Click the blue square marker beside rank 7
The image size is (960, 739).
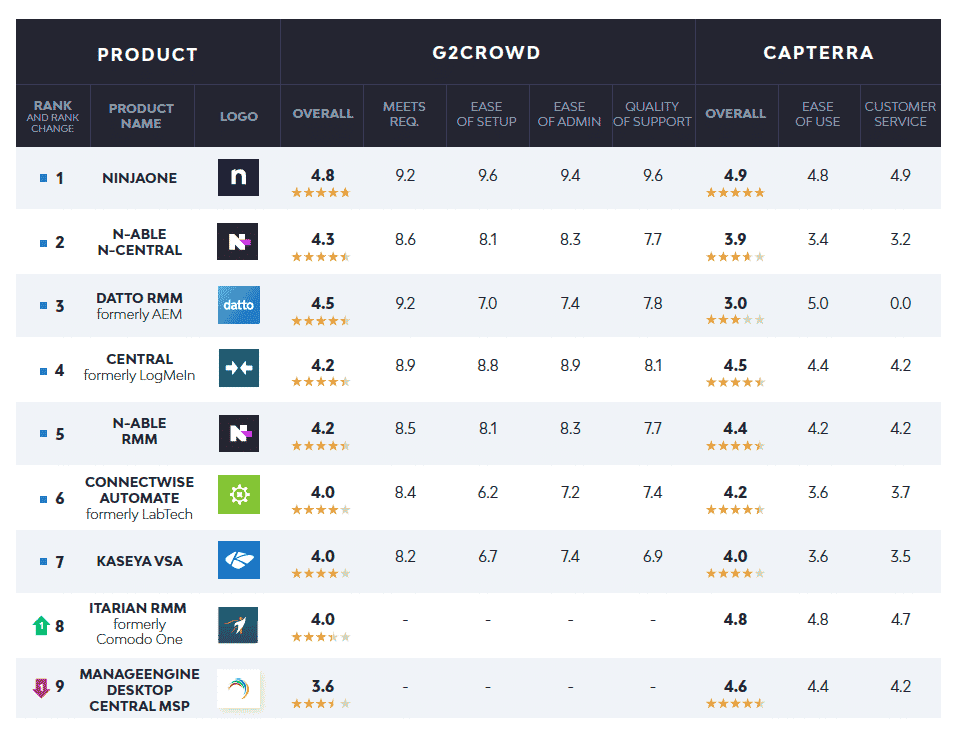click(x=43, y=561)
